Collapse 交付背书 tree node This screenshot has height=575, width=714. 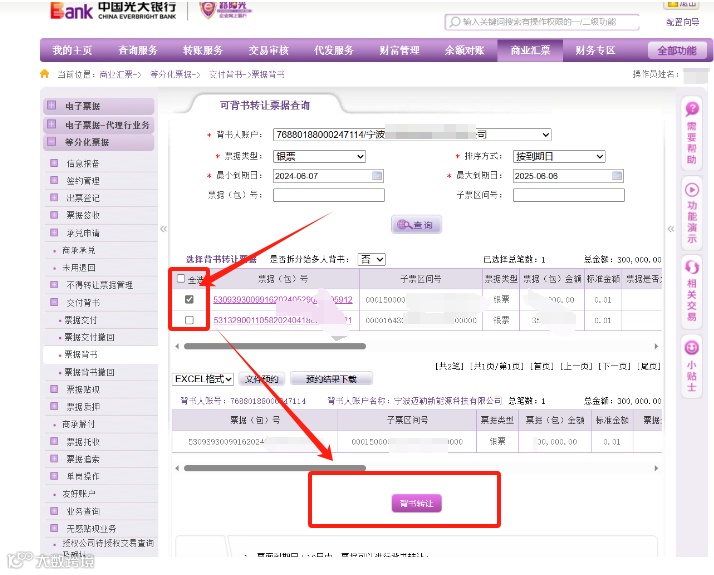tap(54, 302)
